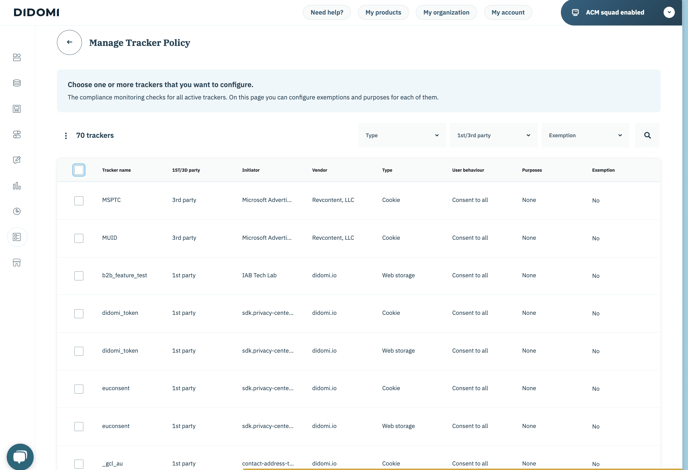Click the Type column header in table

coord(387,170)
